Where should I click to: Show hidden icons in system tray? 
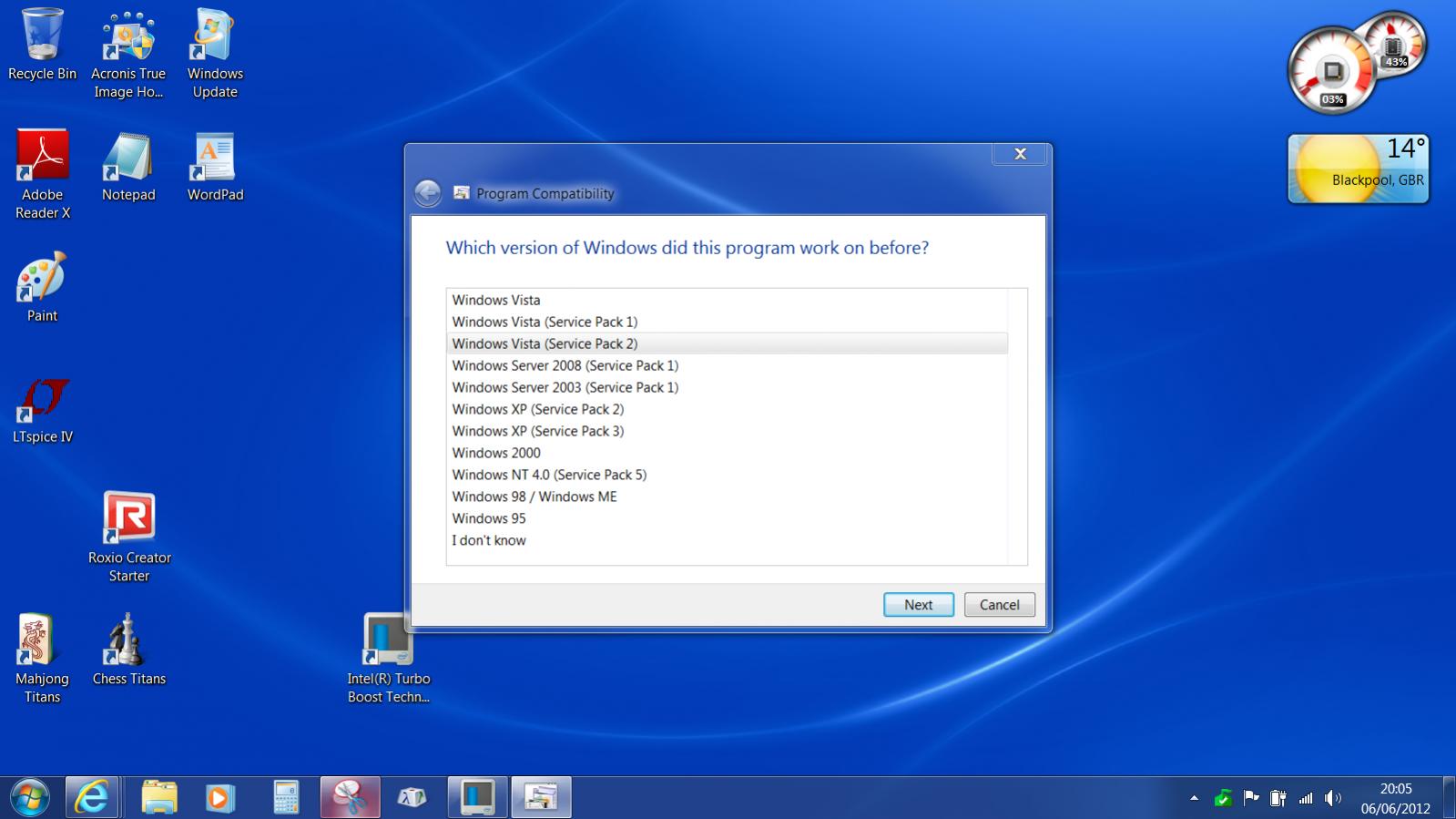[x=1194, y=798]
